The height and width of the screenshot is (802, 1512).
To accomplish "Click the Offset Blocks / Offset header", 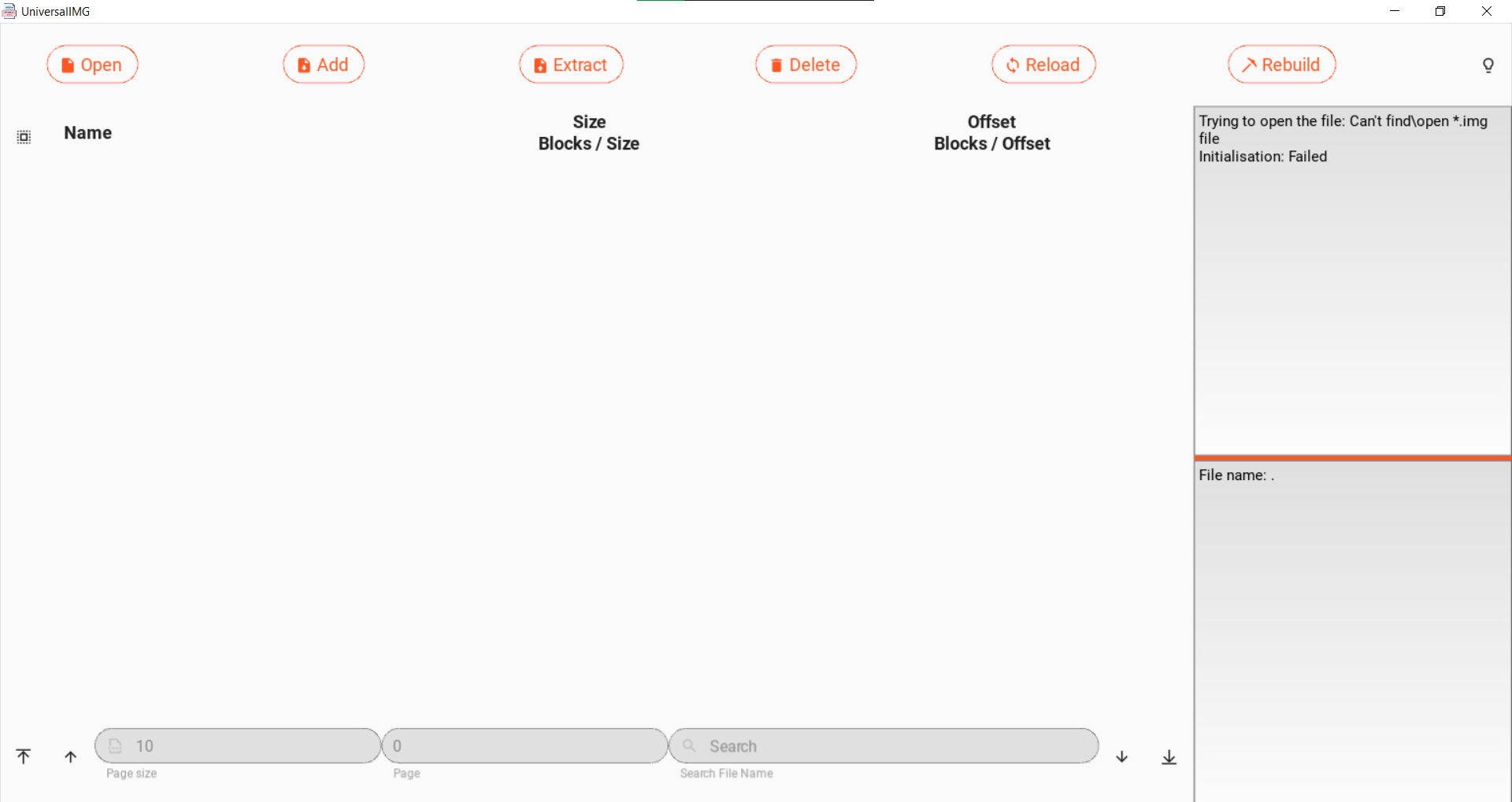I will [991, 133].
